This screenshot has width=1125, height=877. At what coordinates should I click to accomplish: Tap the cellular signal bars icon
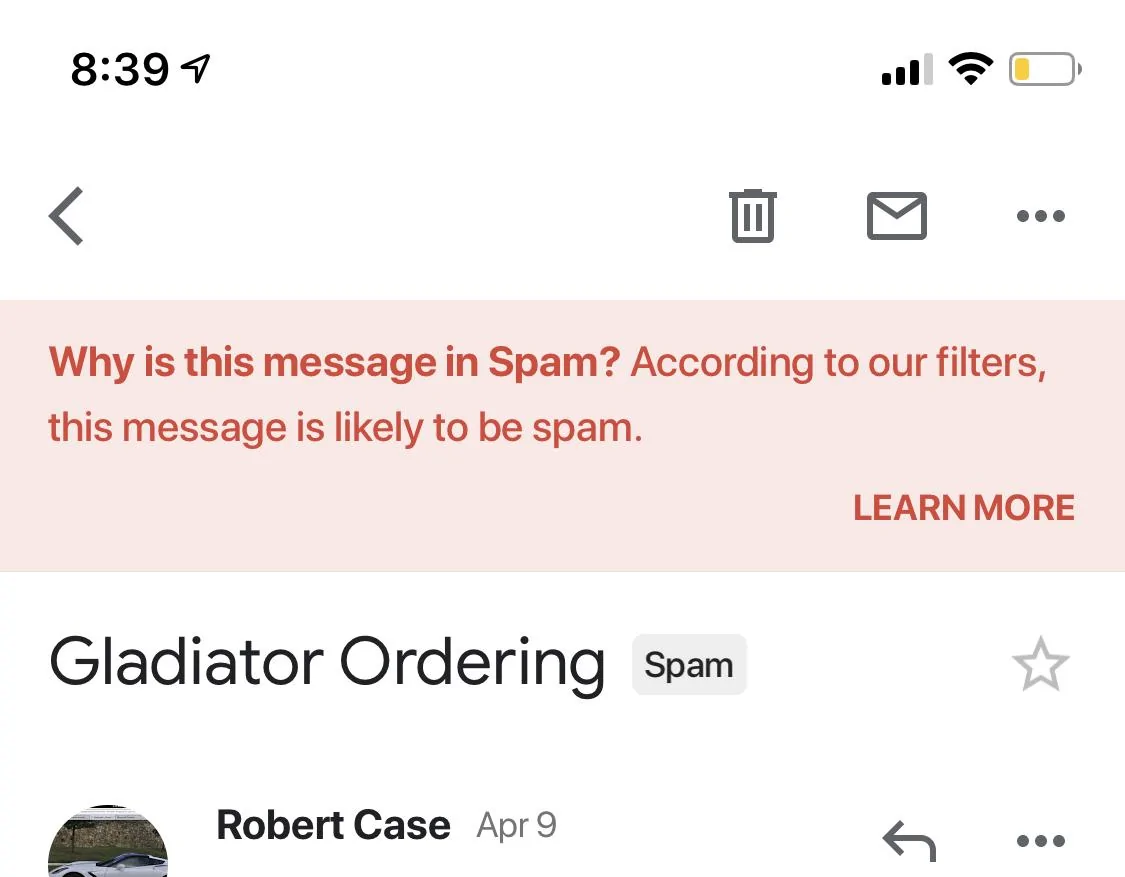click(908, 70)
